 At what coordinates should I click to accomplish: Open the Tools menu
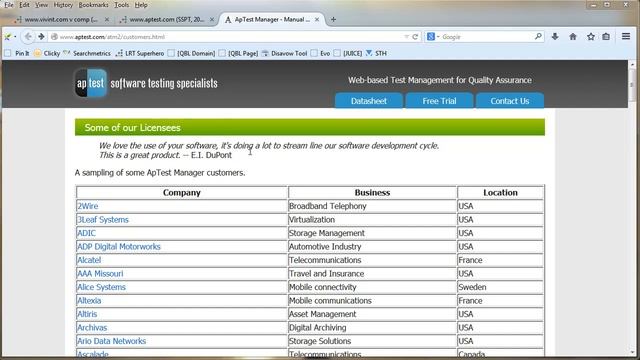click(x=121, y=5)
